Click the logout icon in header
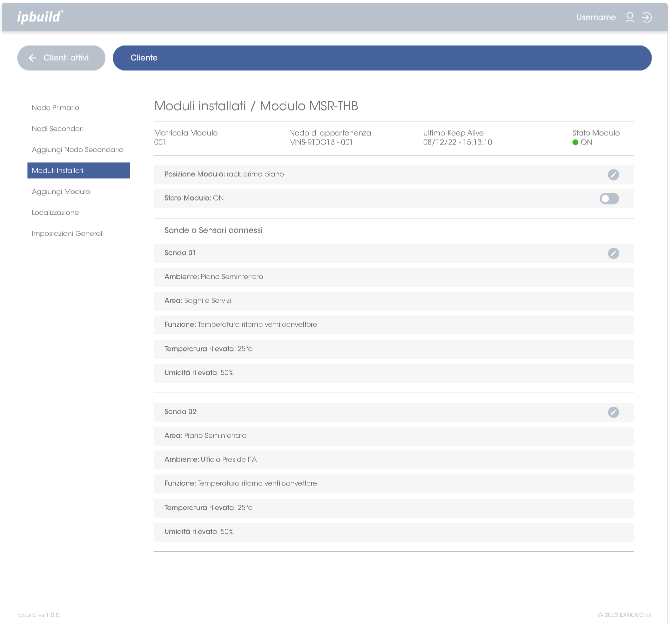 [646, 17]
